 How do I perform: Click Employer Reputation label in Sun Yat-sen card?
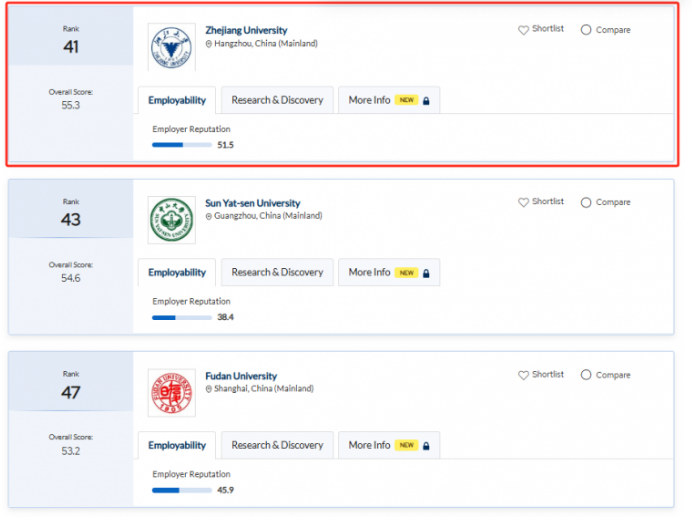click(191, 301)
